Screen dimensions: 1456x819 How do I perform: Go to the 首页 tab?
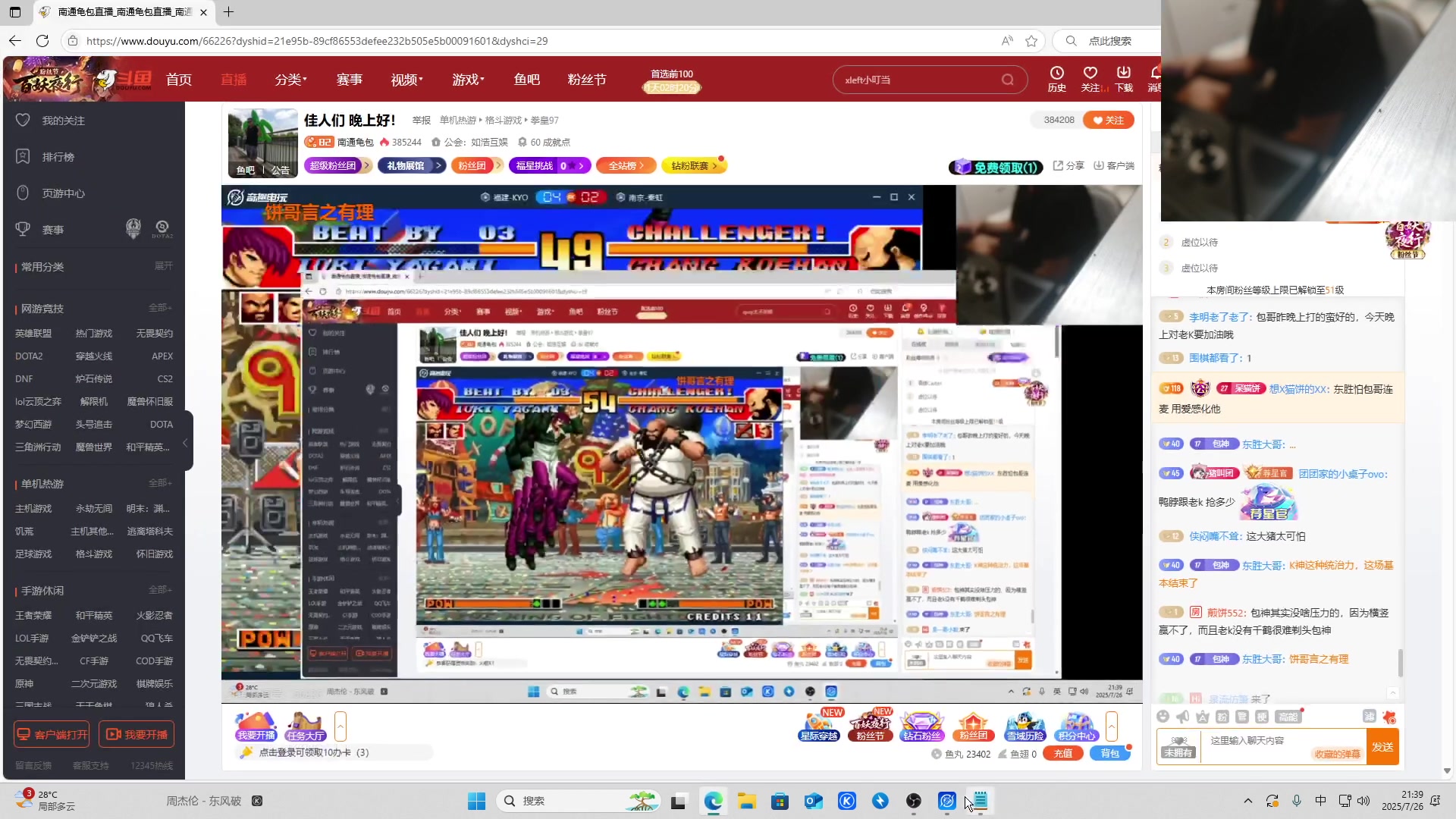pos(179,80)
